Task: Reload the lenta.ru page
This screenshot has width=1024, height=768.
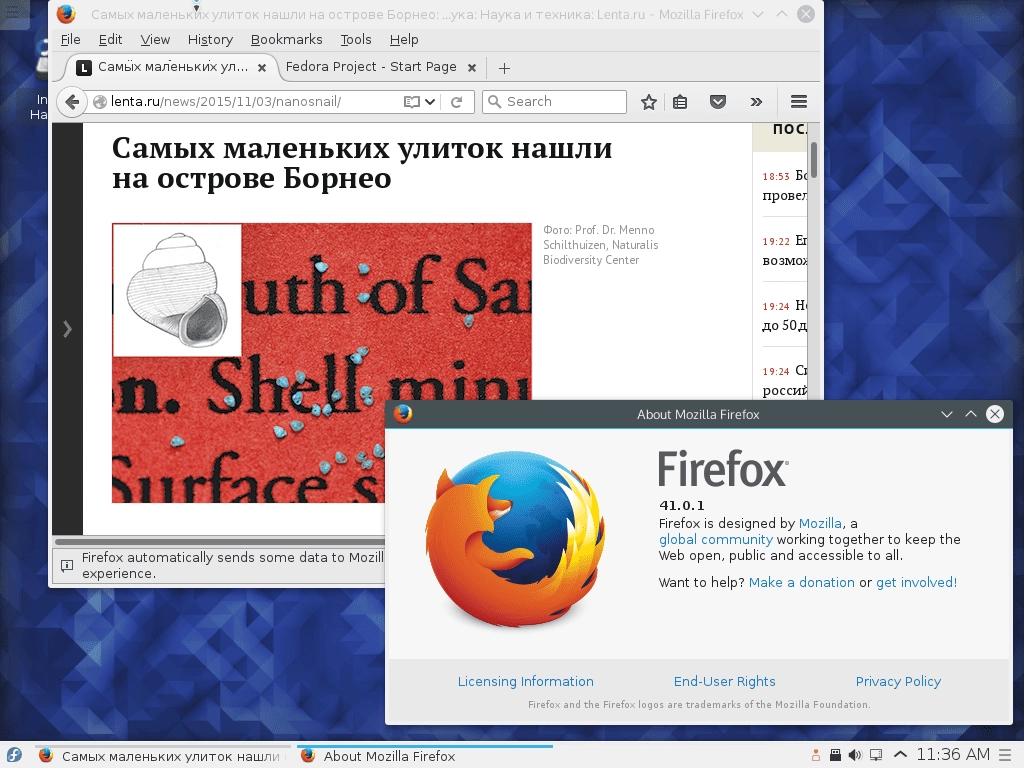Action: [x=456, y=102]
